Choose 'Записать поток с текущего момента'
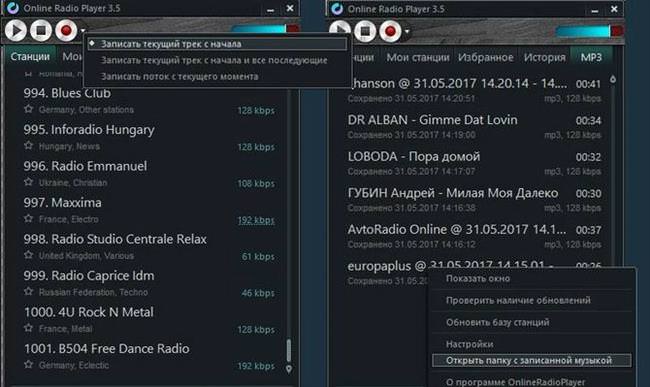Viewport: 650px width, 387px height. tap(180, 77)
